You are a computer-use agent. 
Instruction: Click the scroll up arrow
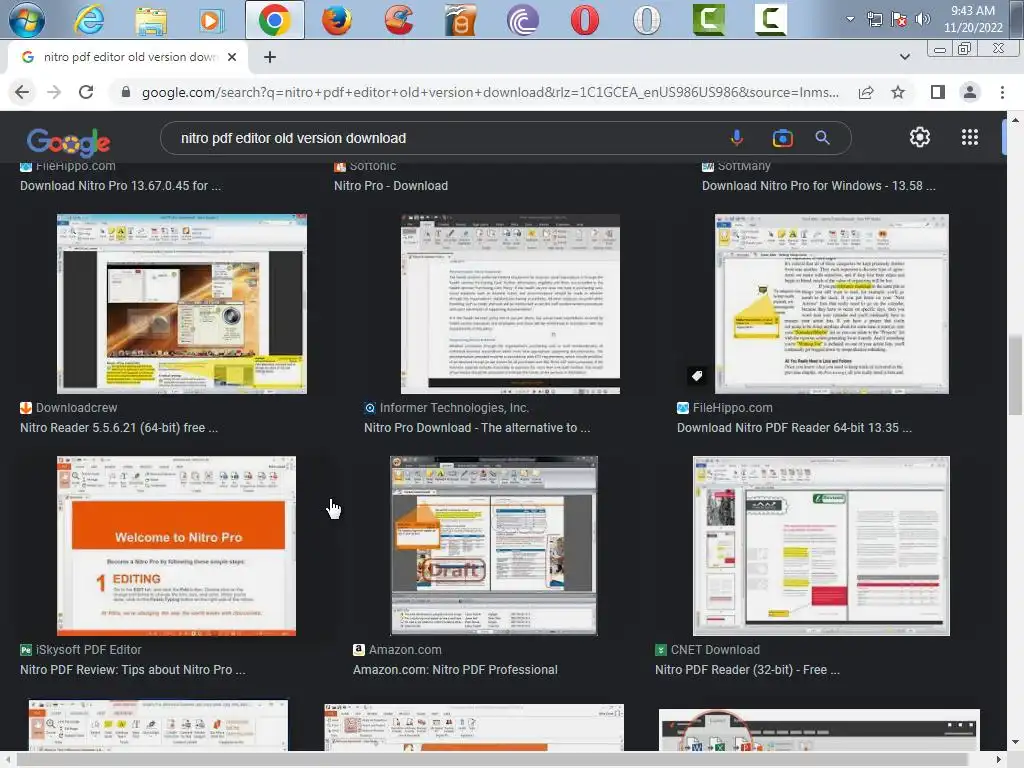1014,120
